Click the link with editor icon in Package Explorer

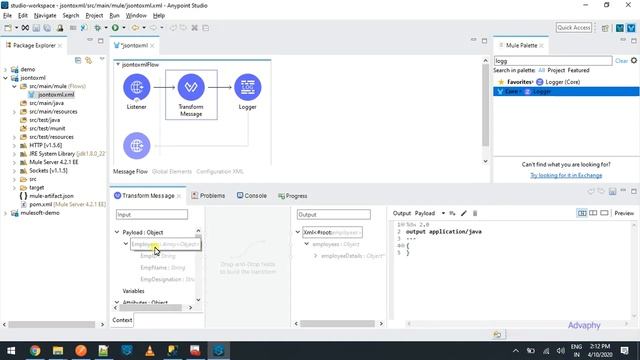click(89, 60)
